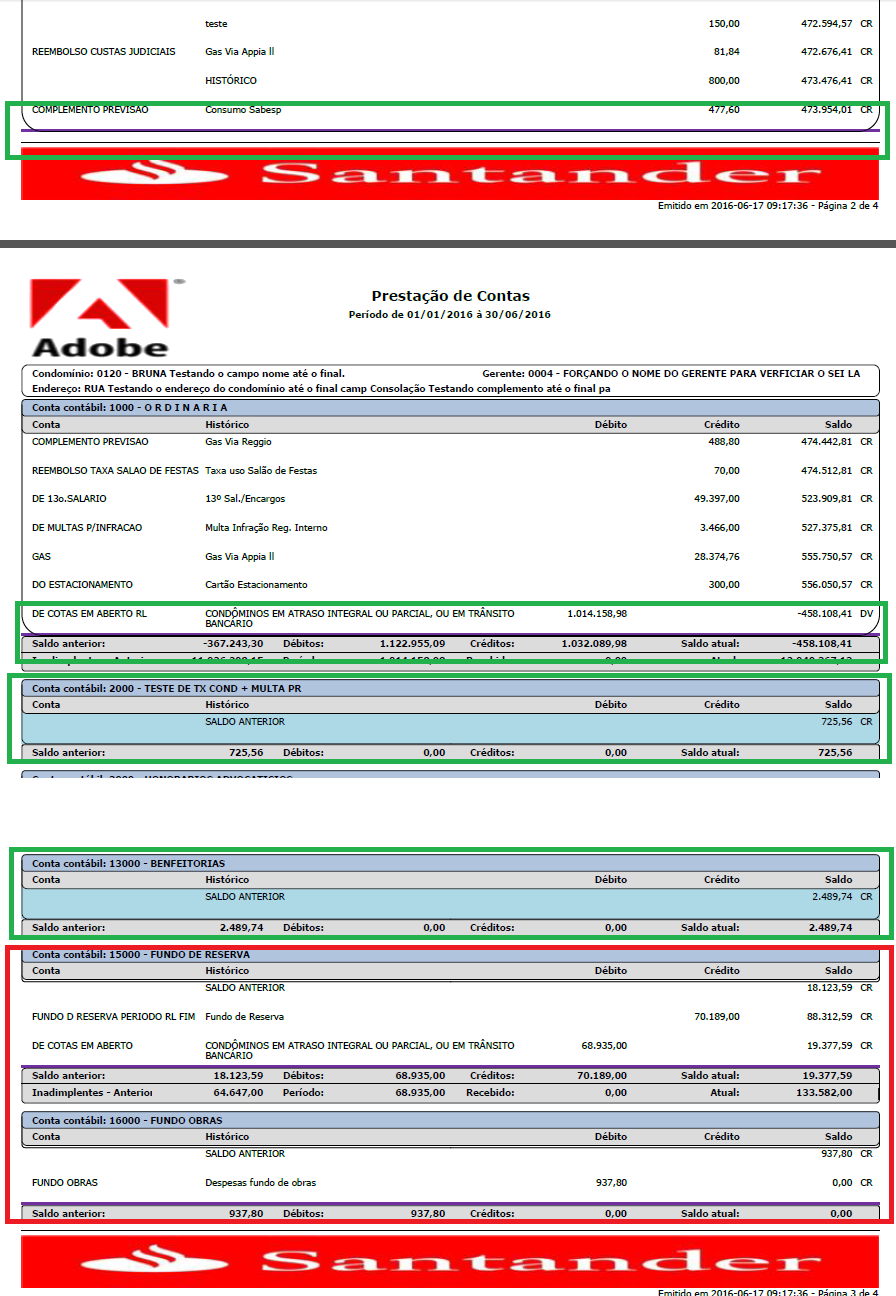Click the 'DE MULTAS P/INFRACAO' account name

87,527
